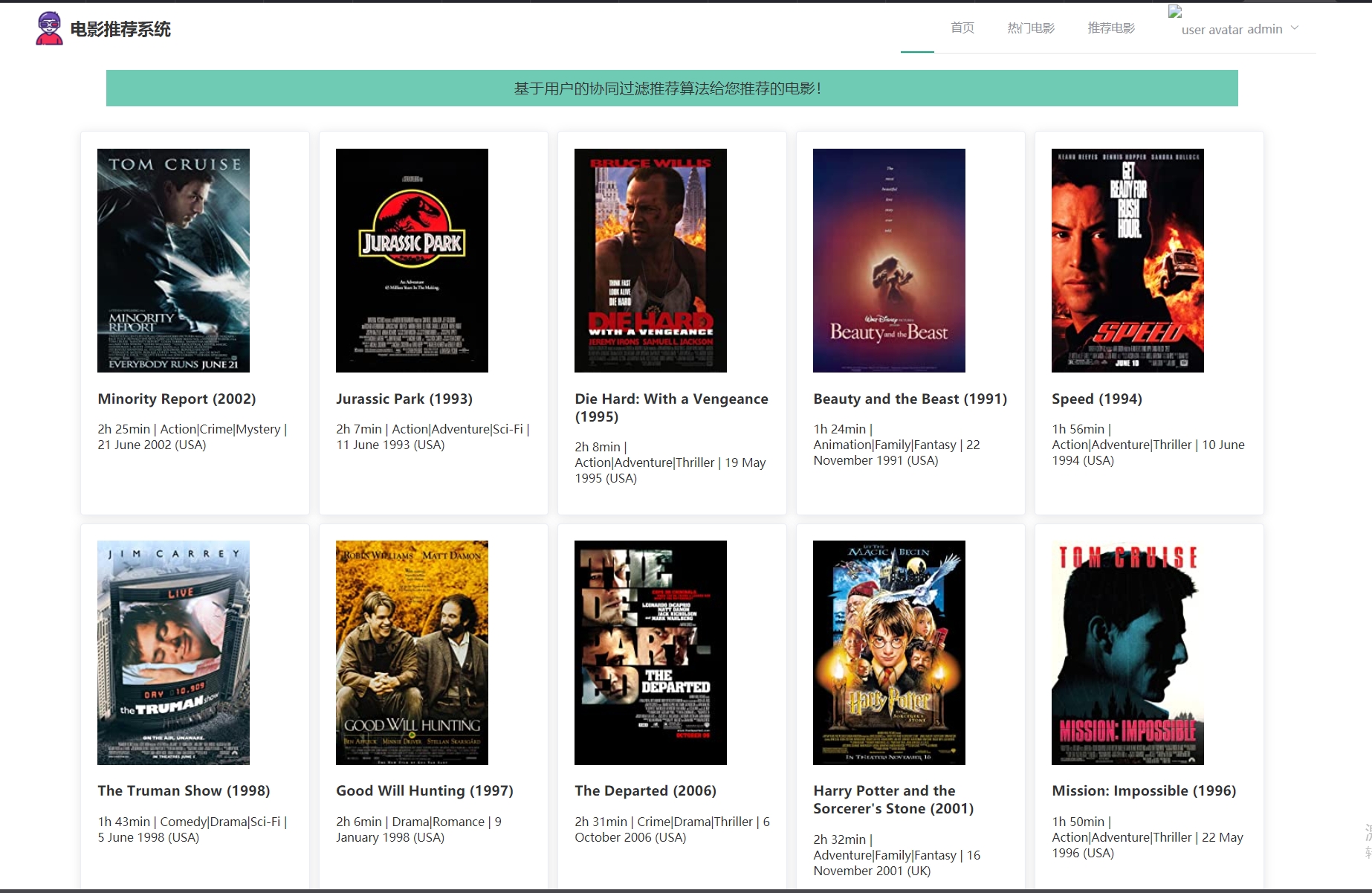Click the title Die Hard: With a Vengeance (1995)
The height and width of the screenshot is (893, 1372).
pyautogui.click(x=671, y=408)
